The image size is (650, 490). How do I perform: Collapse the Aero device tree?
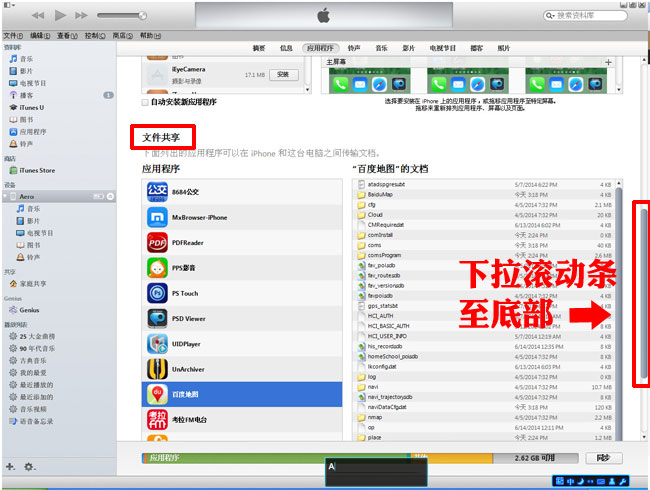[5, 196]
